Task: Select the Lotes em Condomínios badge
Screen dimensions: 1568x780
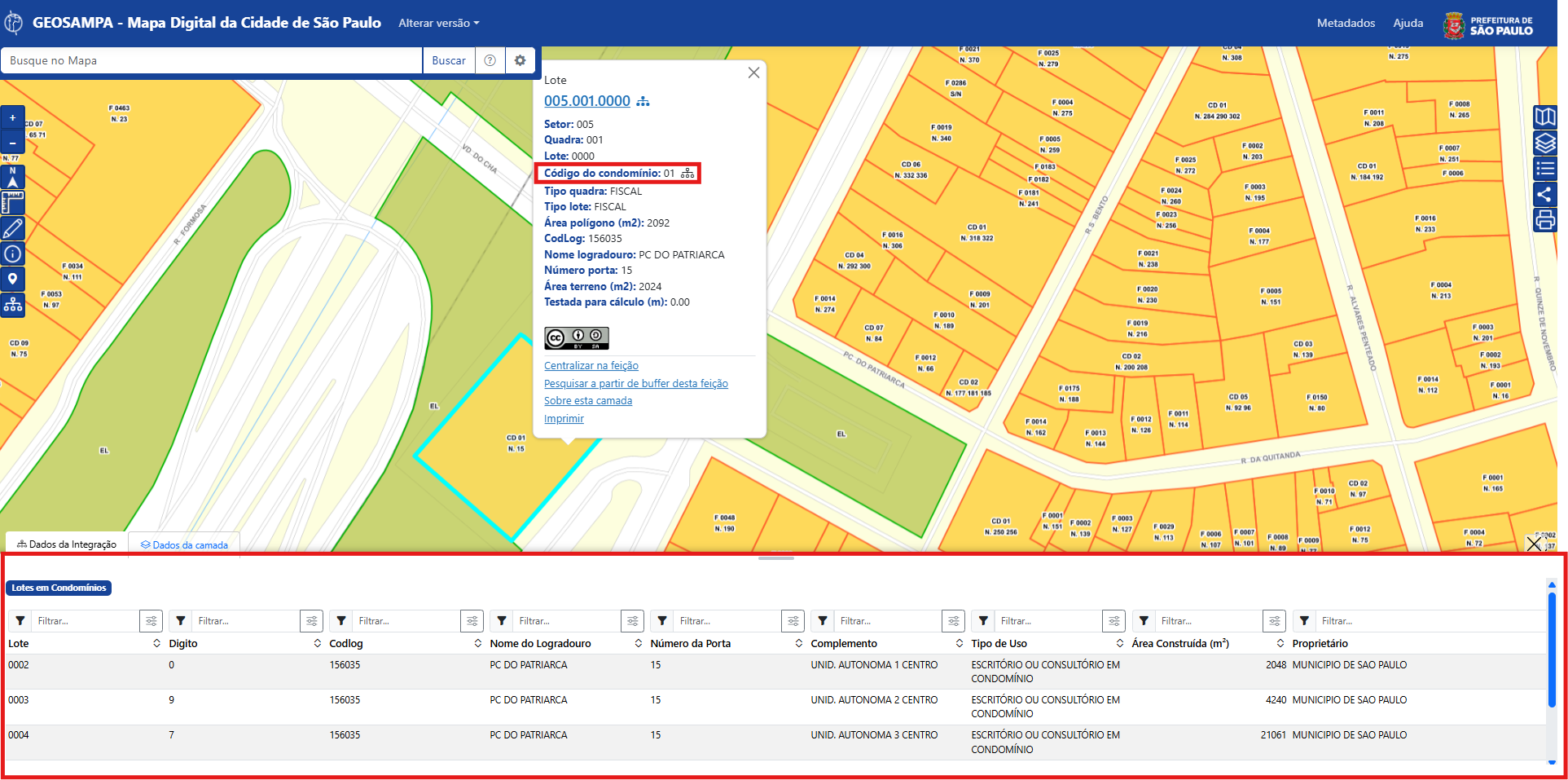Action: pyautogui.click(x=59, y=588)
